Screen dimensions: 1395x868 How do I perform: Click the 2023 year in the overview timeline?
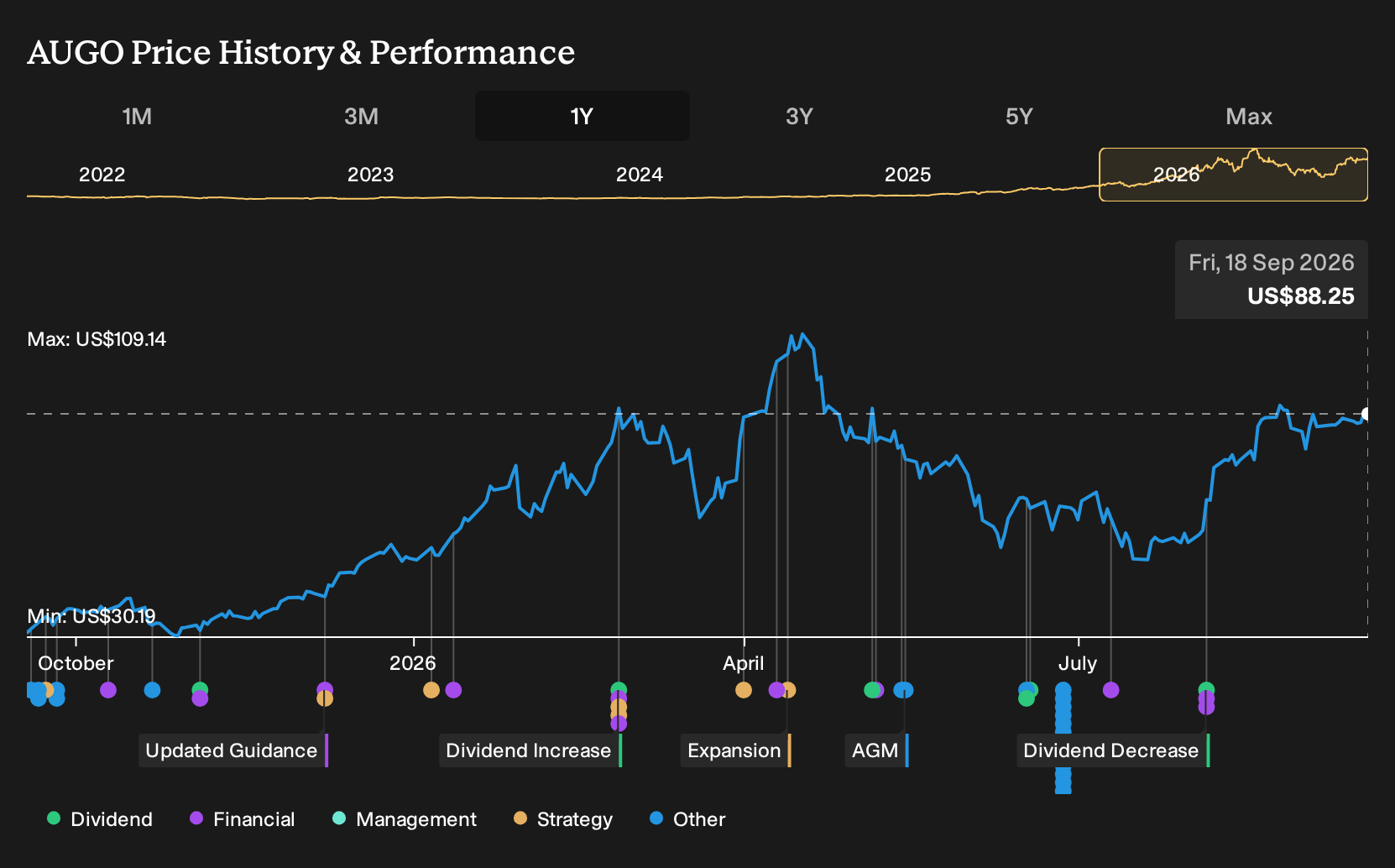click(x=370, y=175)
